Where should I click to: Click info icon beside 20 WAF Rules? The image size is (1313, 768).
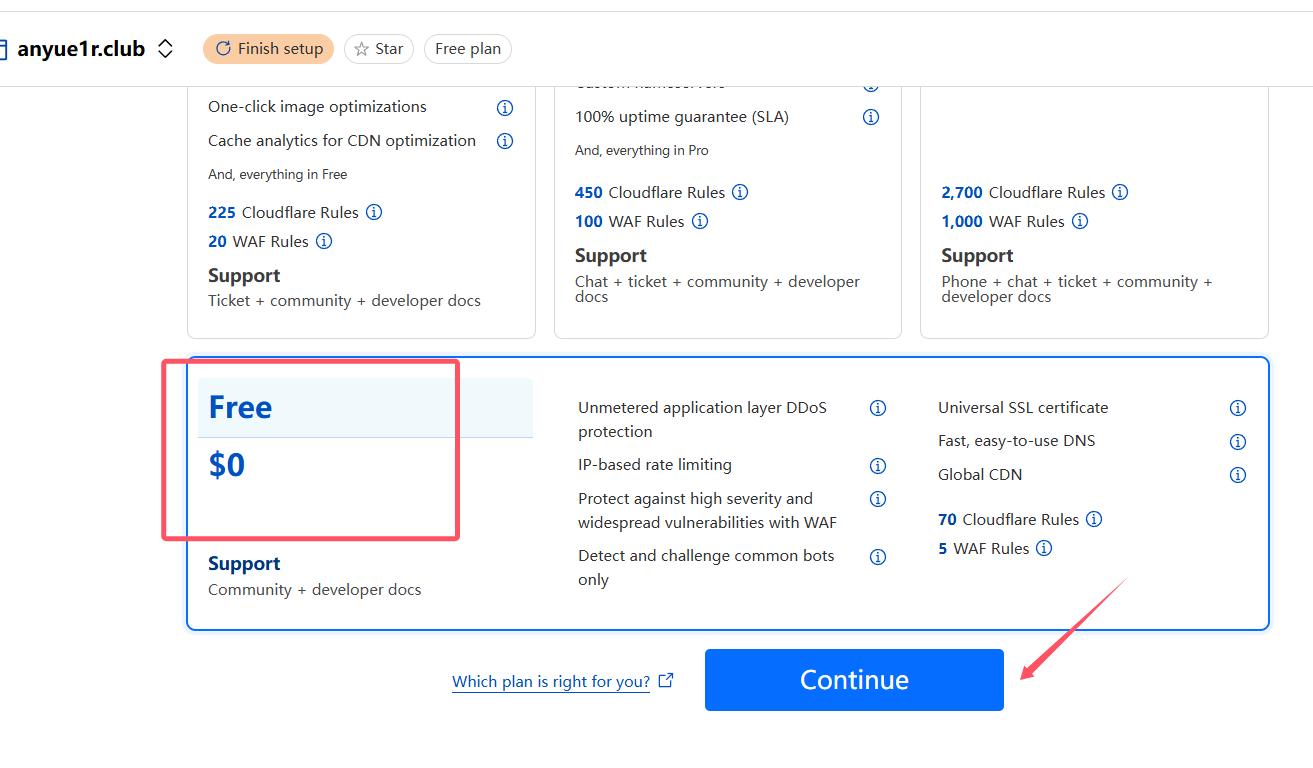324,241
